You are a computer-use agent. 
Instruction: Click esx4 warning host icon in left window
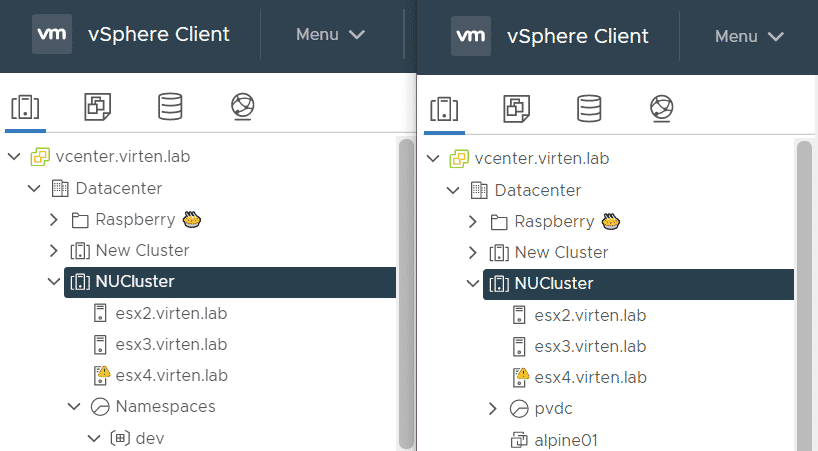pyautogui.click(x=101, y=375)
